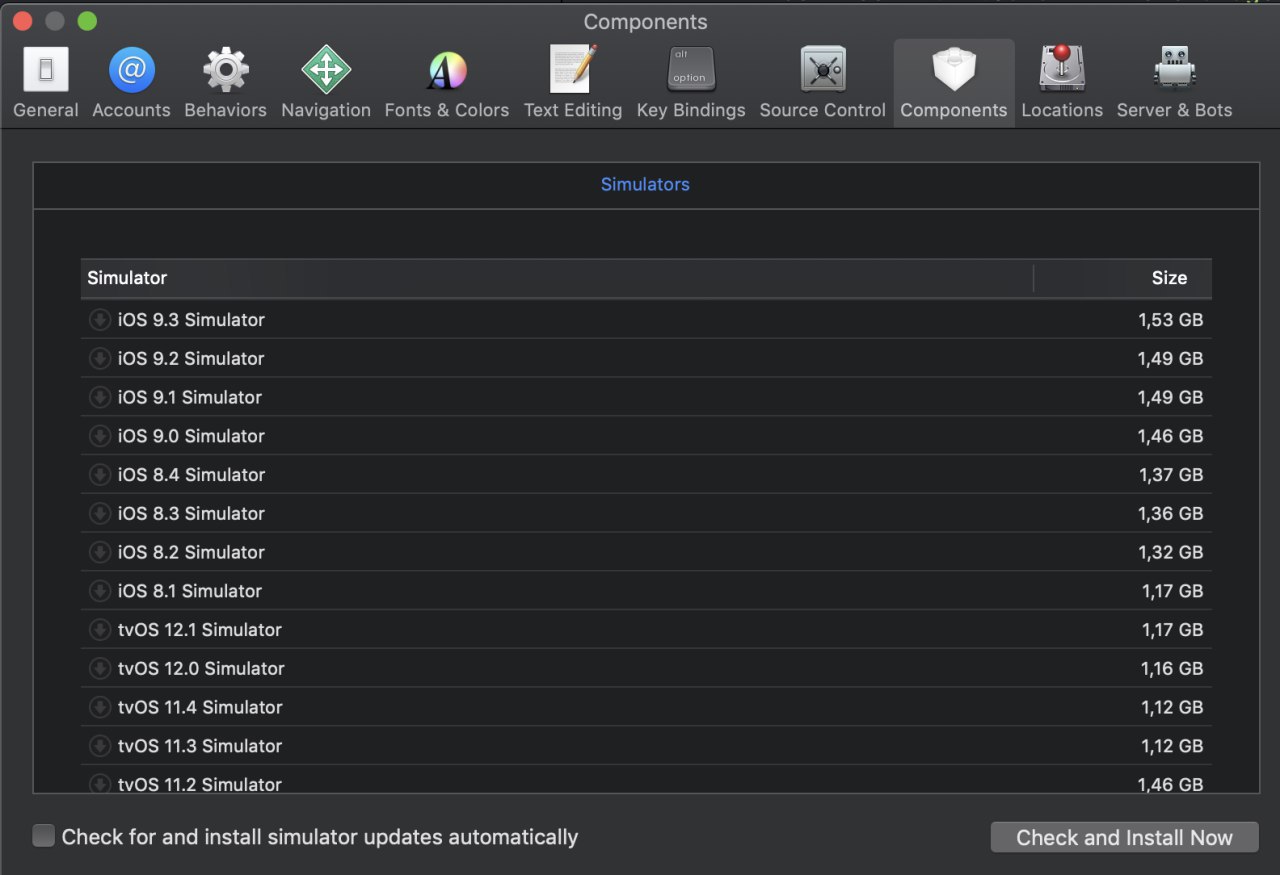Sort by the Size column header
Image resolution: width=1280 pixels, height=875 pixels.
pyautogui.click(x=1123, y=278)
